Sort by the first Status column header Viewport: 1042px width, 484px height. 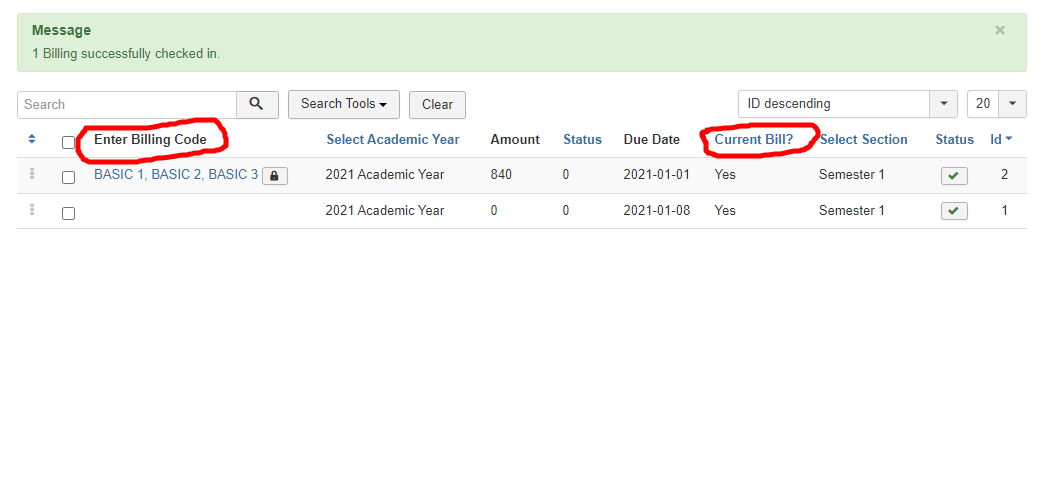[582, 140]
